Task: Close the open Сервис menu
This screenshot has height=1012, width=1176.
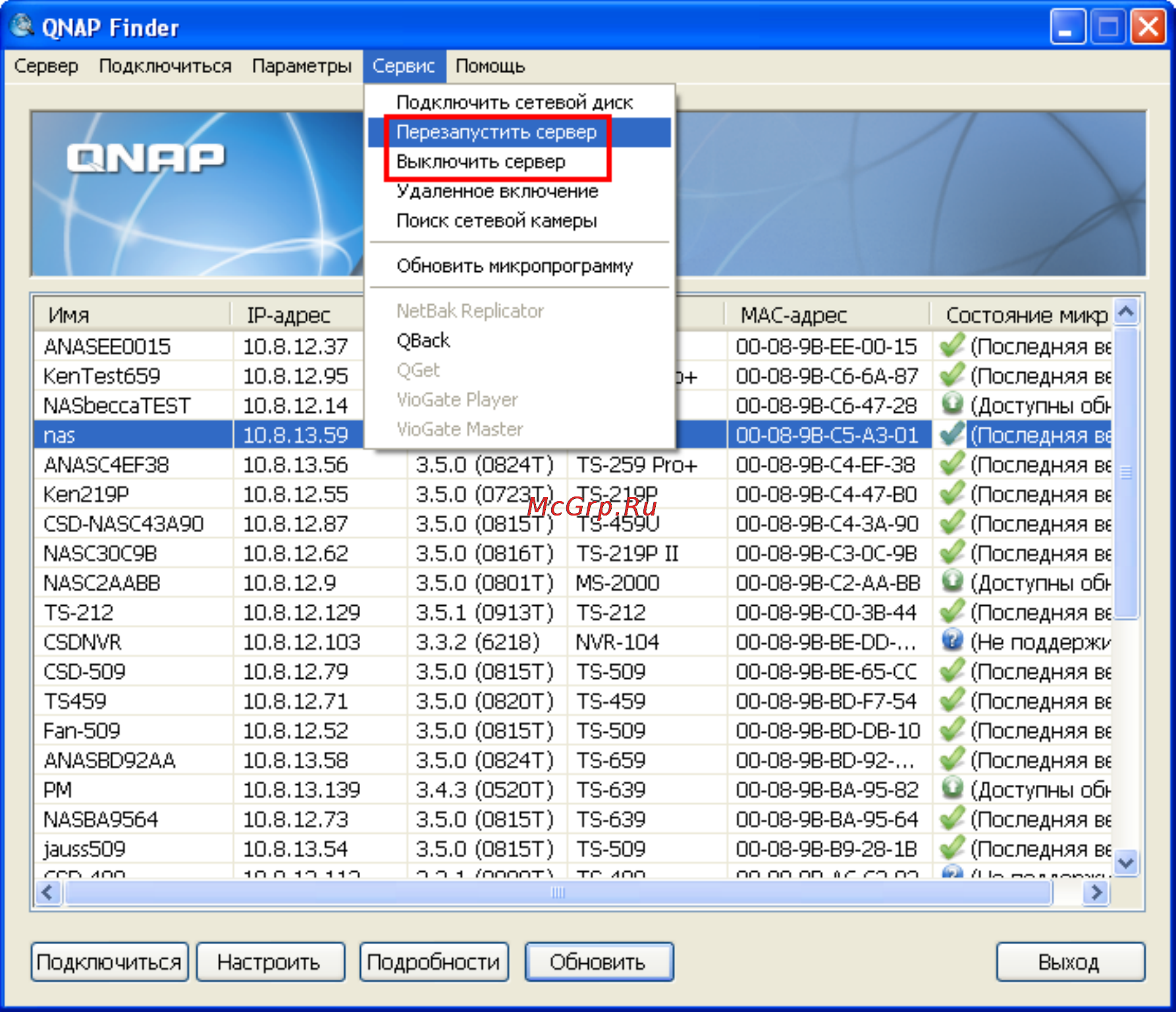Action: tap(404, 66)
